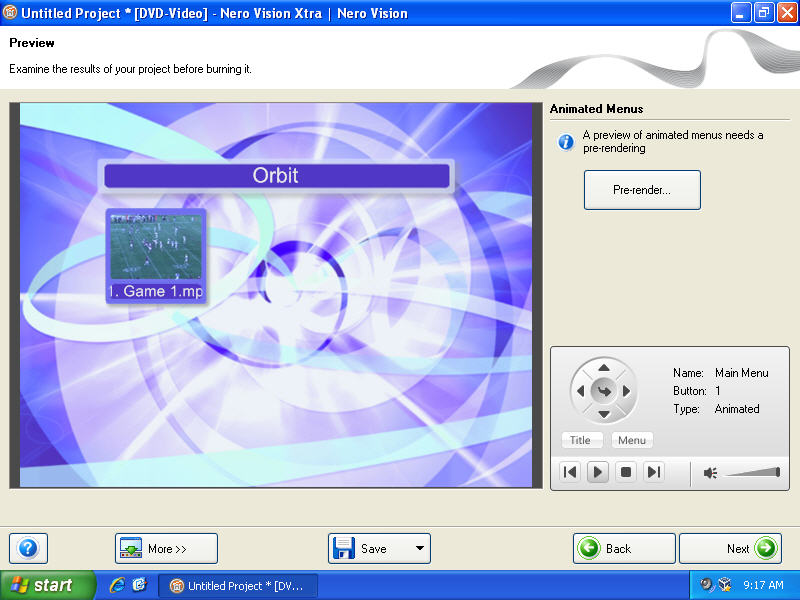Skip to next chapter
The image size is (800, 600).
[x=654, y=472]
